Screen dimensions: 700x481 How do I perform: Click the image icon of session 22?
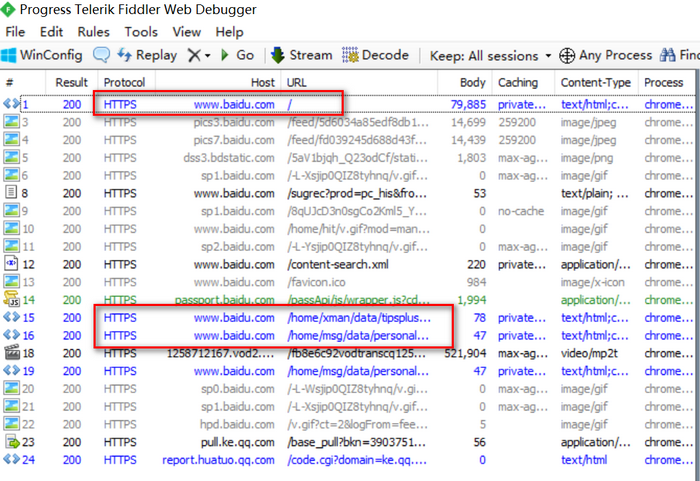12,424
